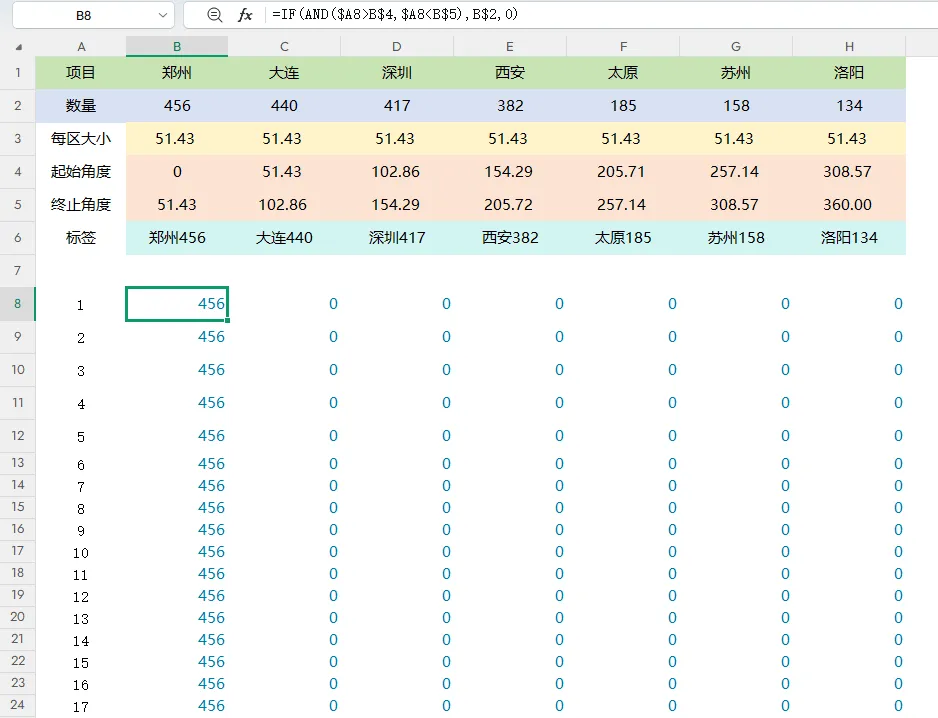Image resolution: width=938 pixels, height=718 pixels.
Task: Select column B header
Action: tap(176, 47)
